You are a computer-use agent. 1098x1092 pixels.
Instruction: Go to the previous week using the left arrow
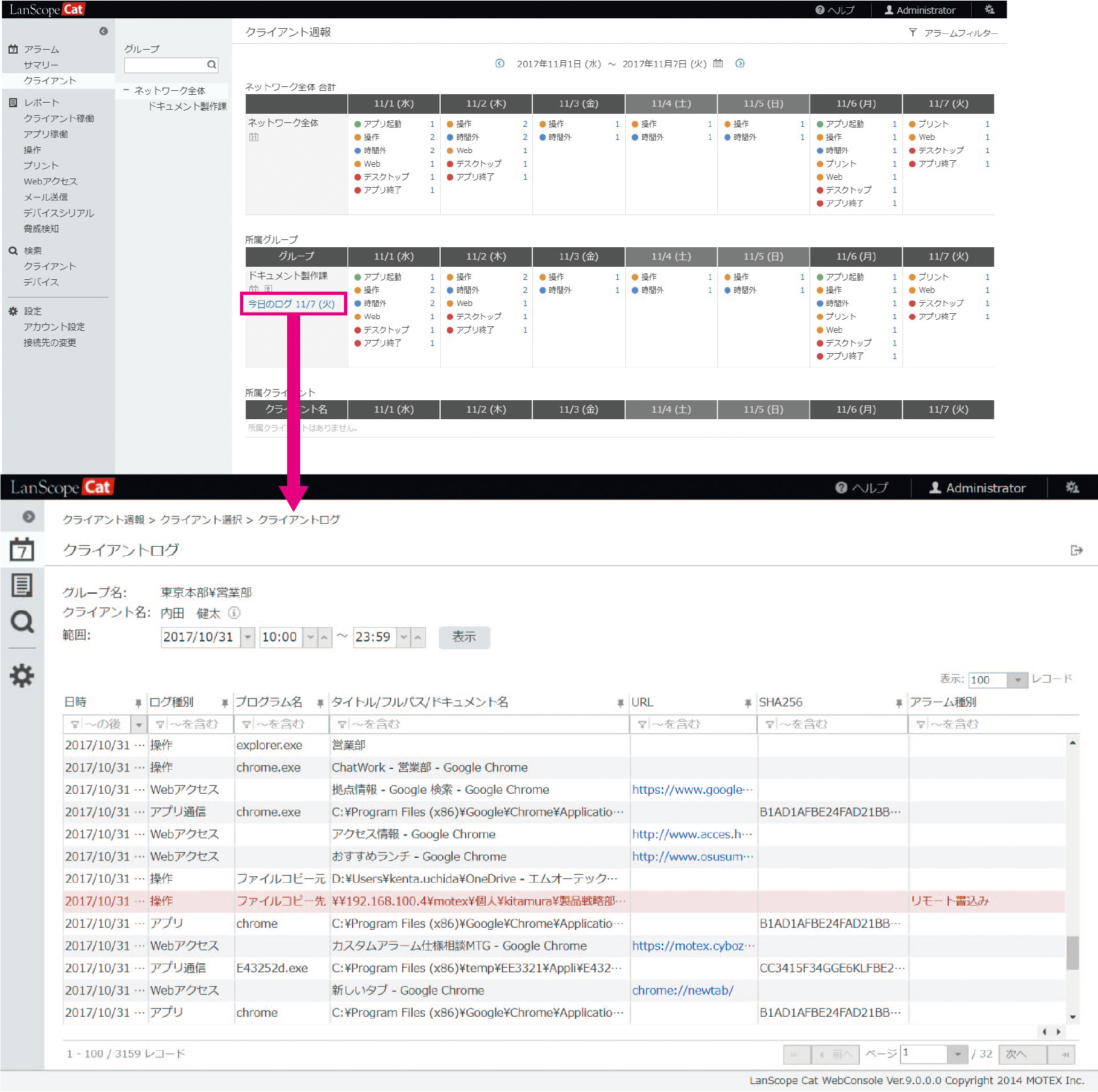(x=500, y=63)
